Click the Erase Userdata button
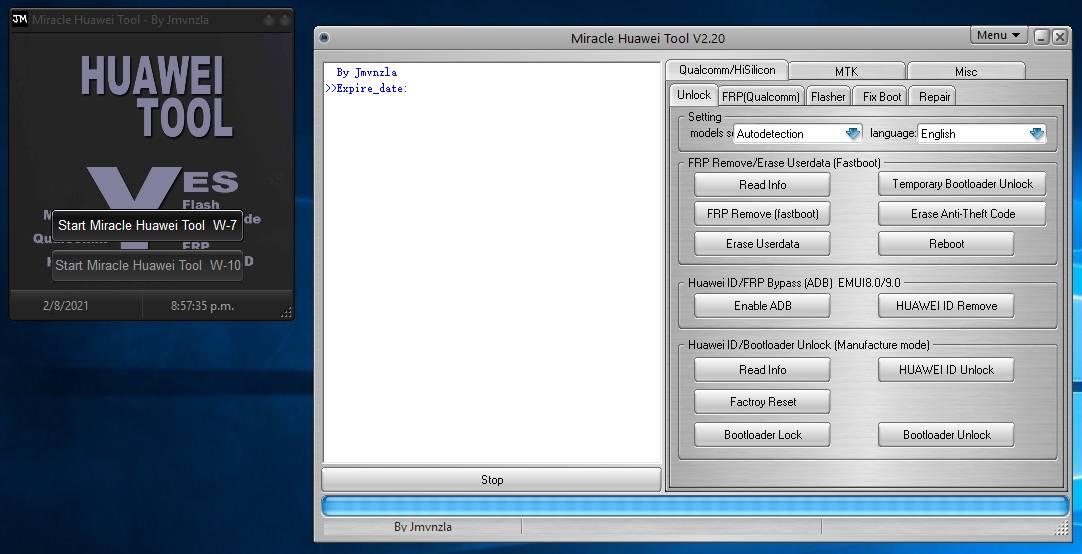The width and height of the screenshot is (1082, 554). pyautogui.click(x=762, y=244)
